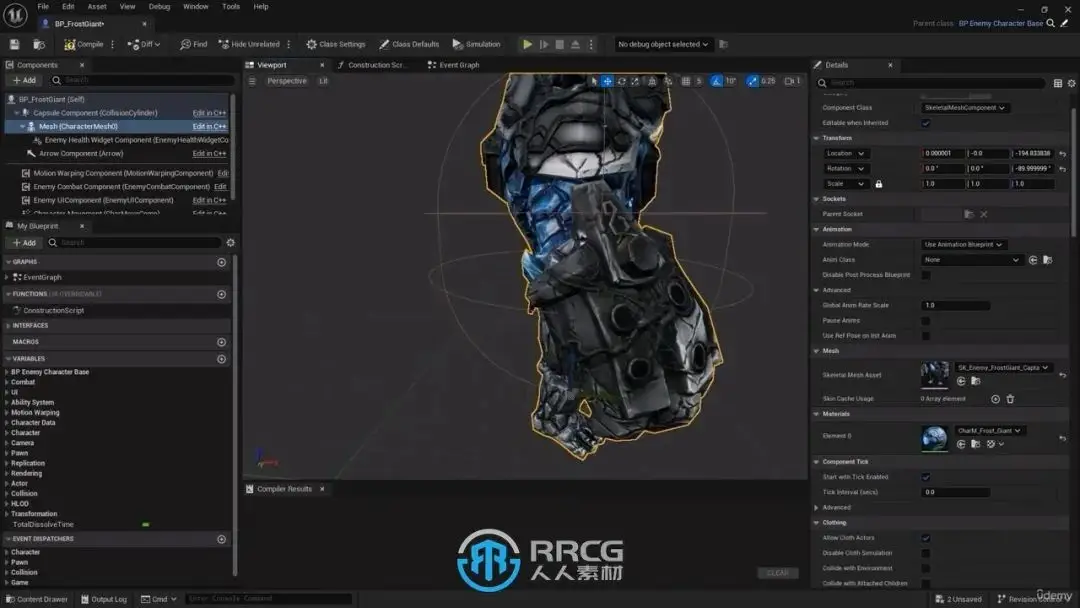The height and width of the screenshot is (608, 1080).
Task: Click 'Edit in C++' link for Capsule Component
Action: pyautogui.click(x=209, y=113)
